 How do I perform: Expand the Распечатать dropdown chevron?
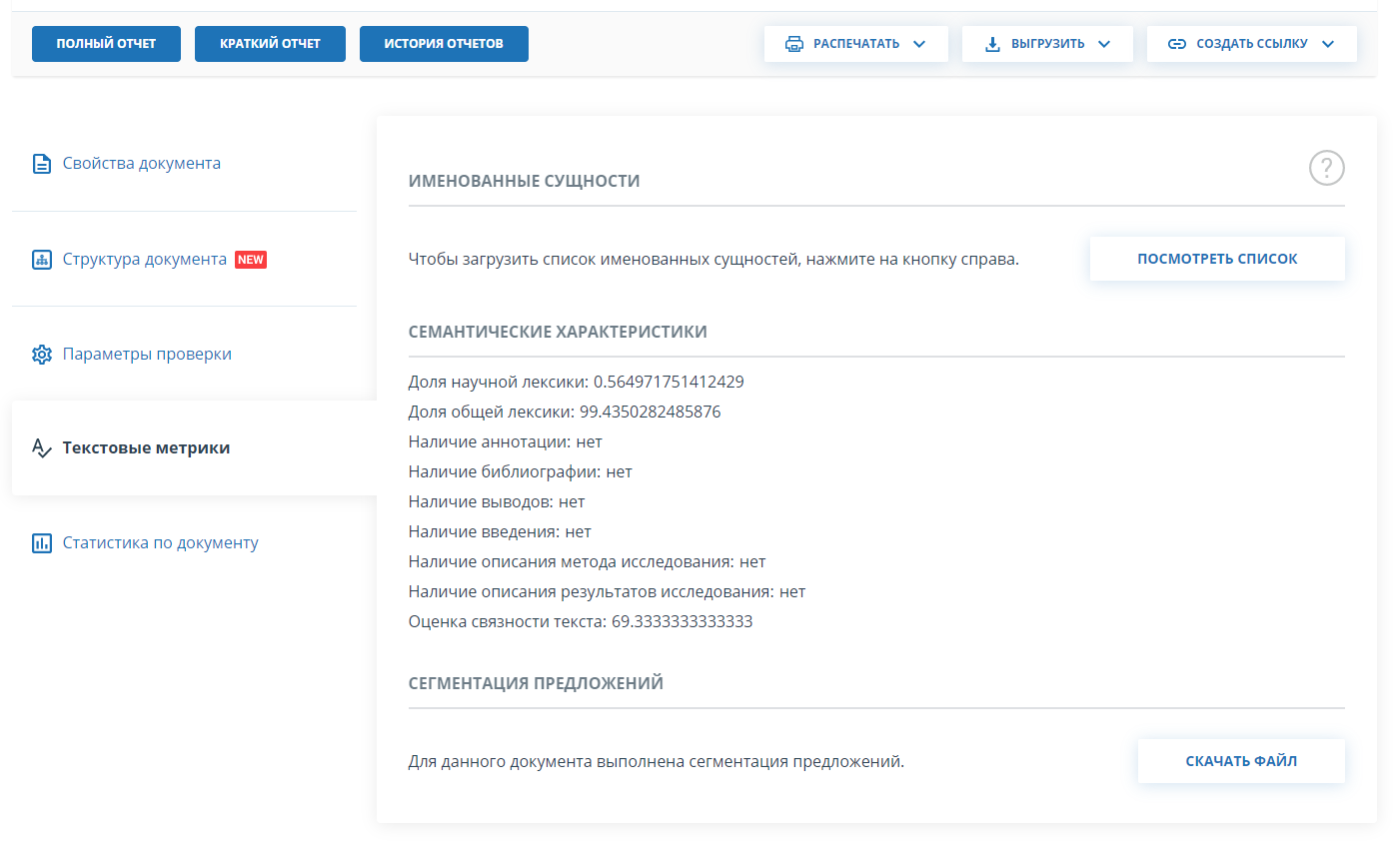click(x=919, y=44)
